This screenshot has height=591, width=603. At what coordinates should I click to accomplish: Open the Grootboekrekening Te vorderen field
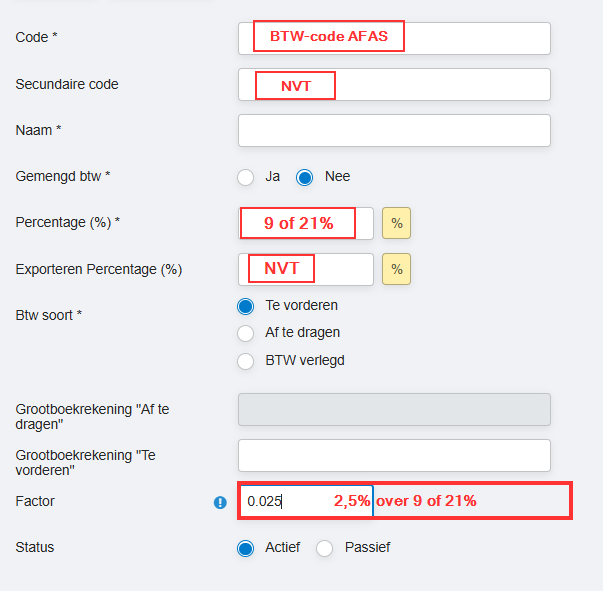coord(394,456)
